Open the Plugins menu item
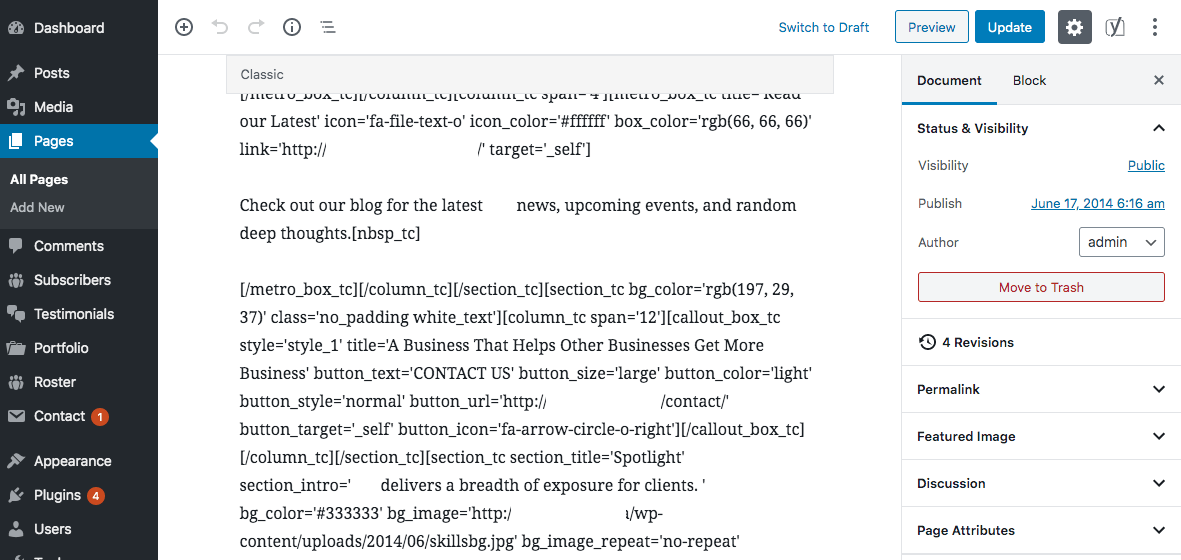The image size is (1181, 560). tap(57, 495)
